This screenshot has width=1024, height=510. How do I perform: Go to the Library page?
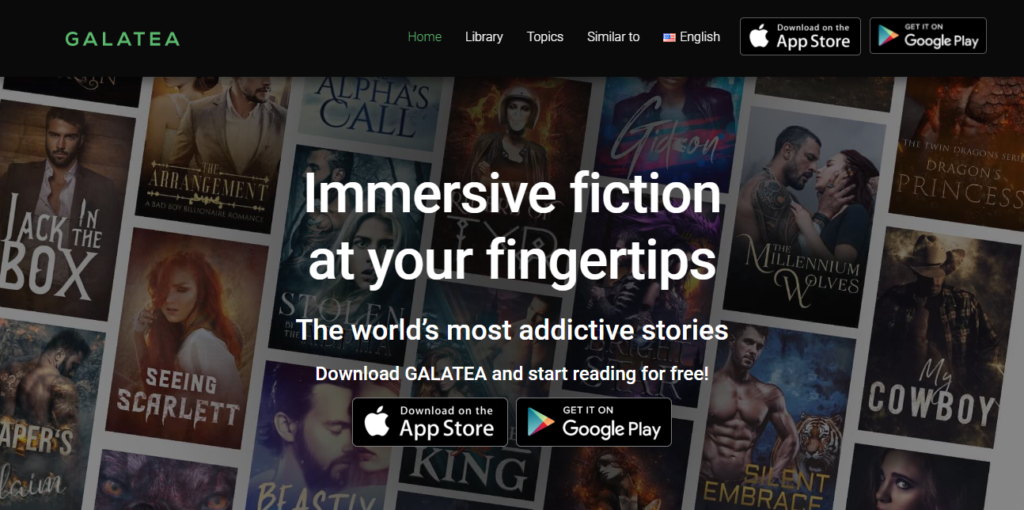pos(484,37)
